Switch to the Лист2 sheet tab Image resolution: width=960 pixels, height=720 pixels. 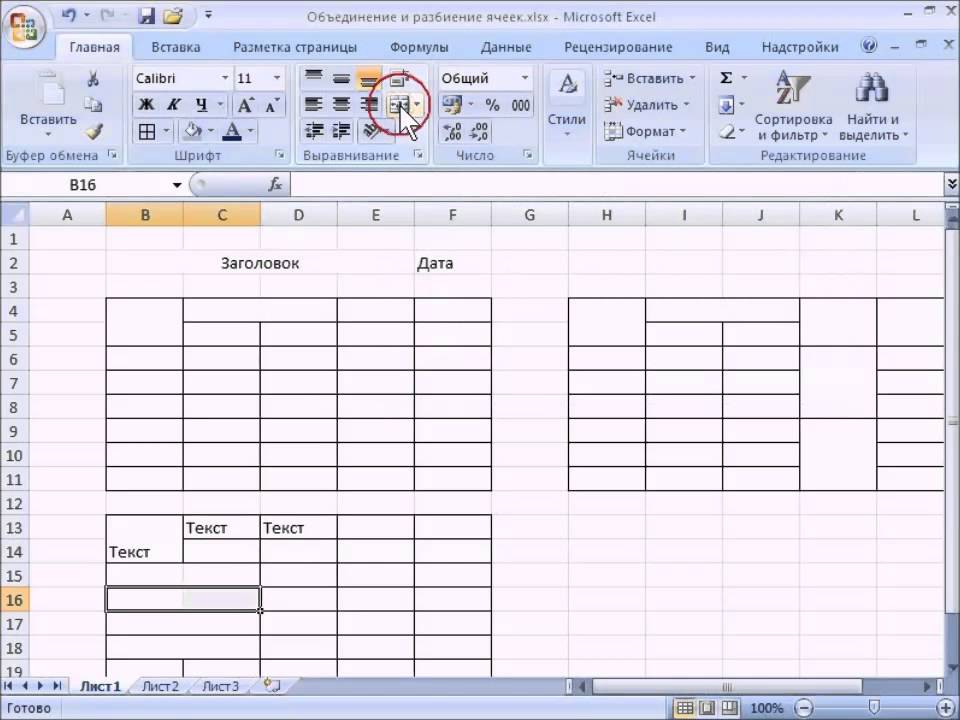point(160,686)
